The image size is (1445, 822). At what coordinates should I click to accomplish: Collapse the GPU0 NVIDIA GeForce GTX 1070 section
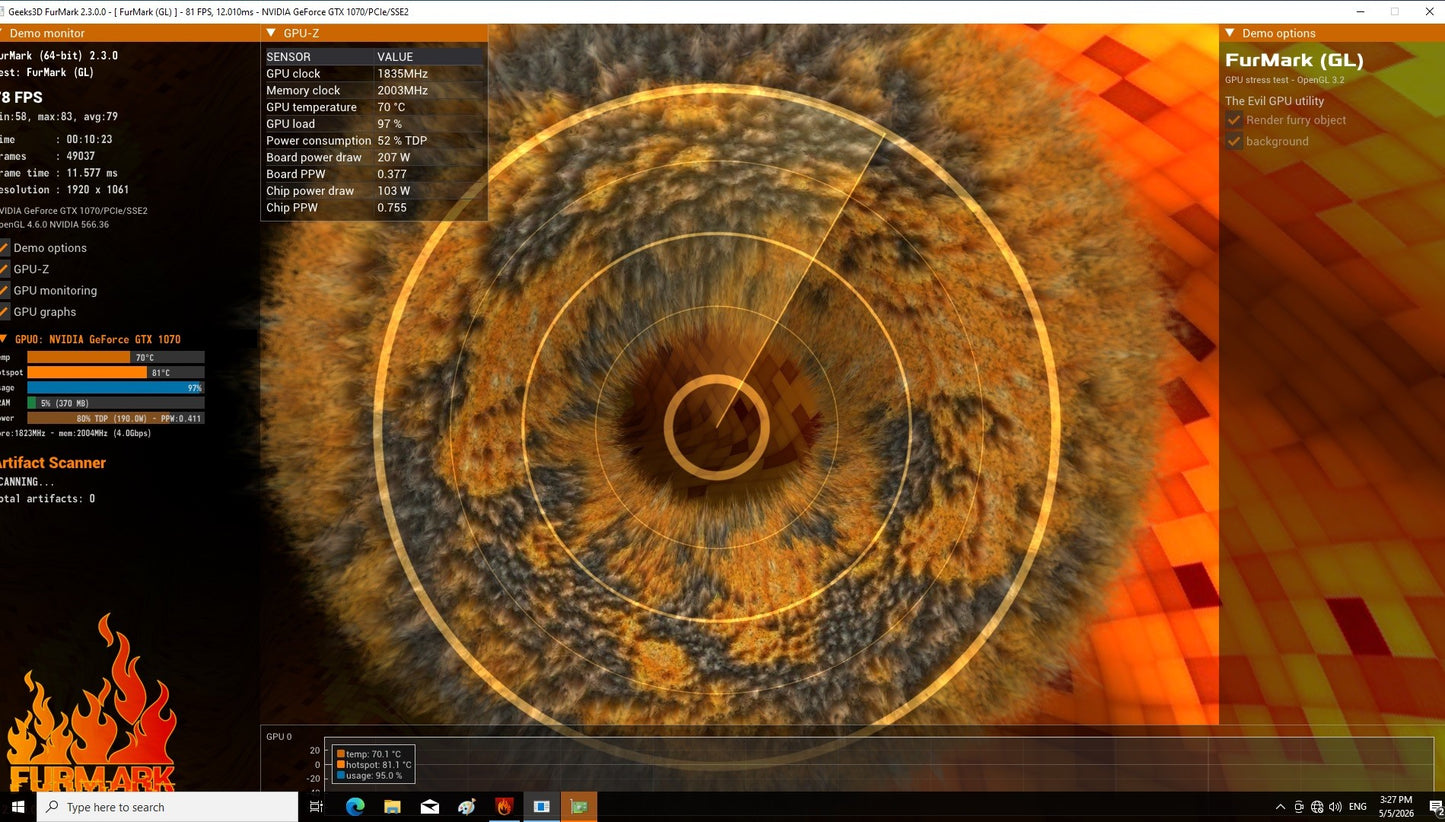[4, 339]
